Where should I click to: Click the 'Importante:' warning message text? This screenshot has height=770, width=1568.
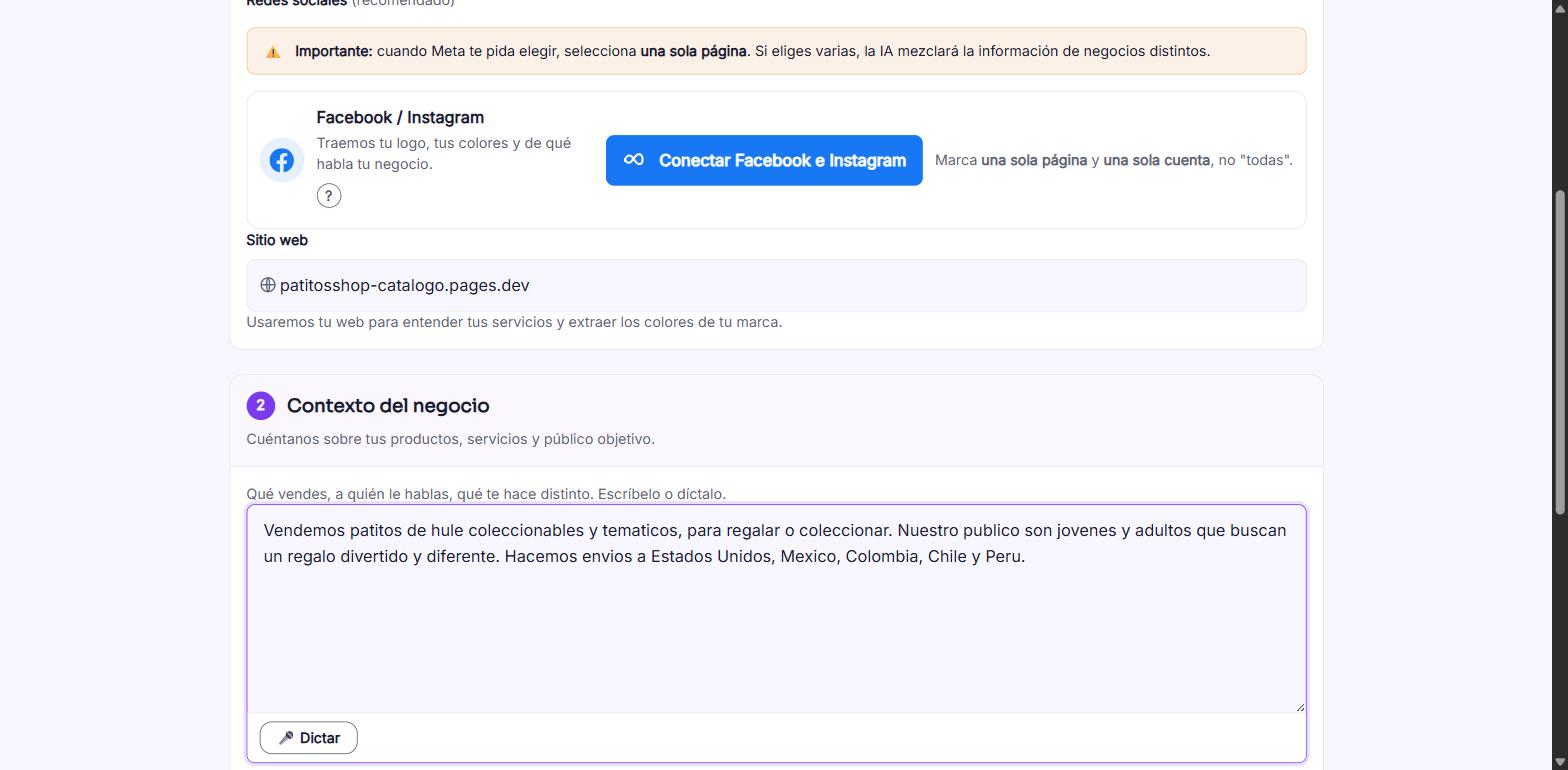click(752, 51)
